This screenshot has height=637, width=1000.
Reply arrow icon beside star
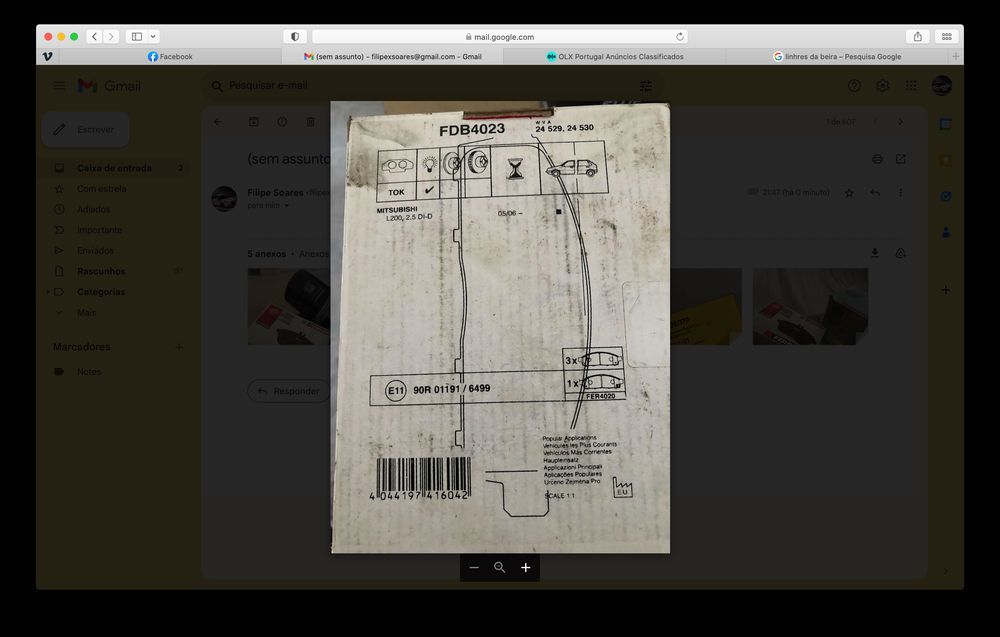coord(875,193)
